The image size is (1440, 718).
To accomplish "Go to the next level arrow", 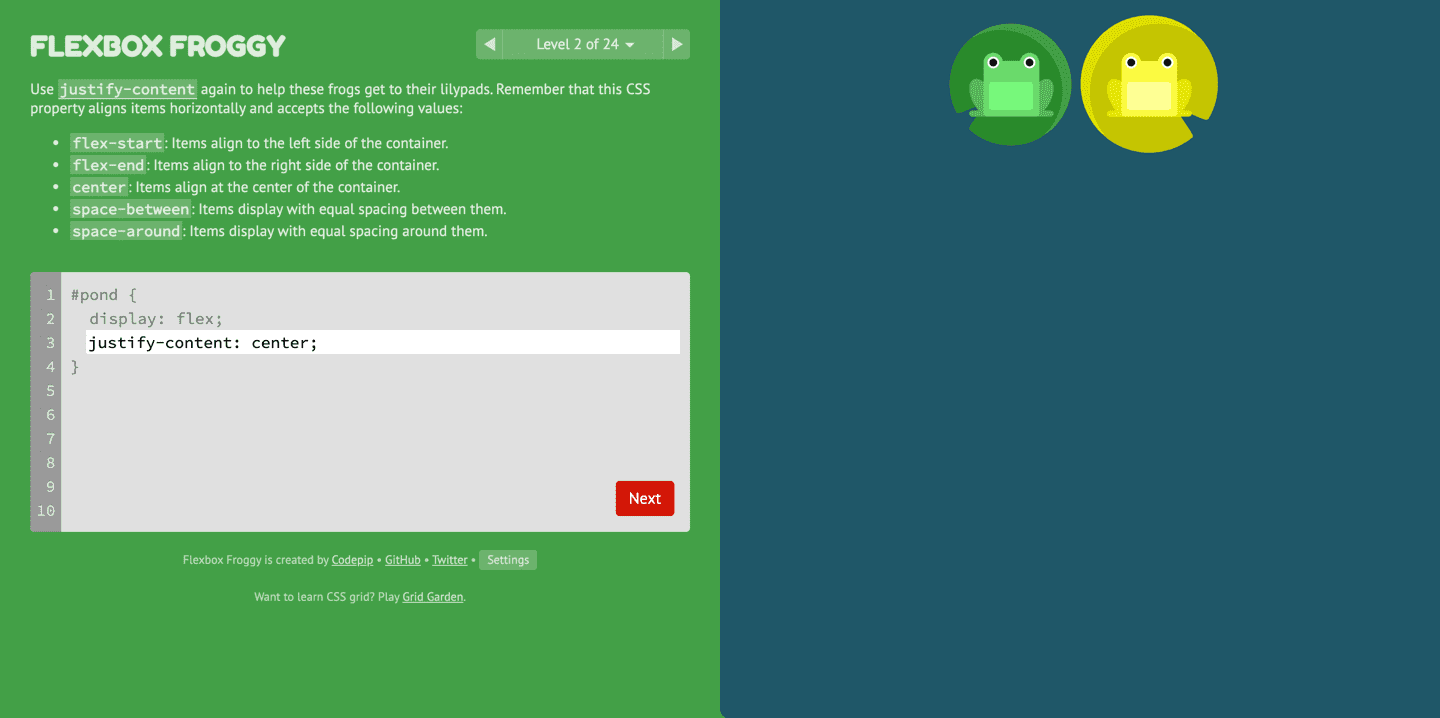I will point(677,44).
